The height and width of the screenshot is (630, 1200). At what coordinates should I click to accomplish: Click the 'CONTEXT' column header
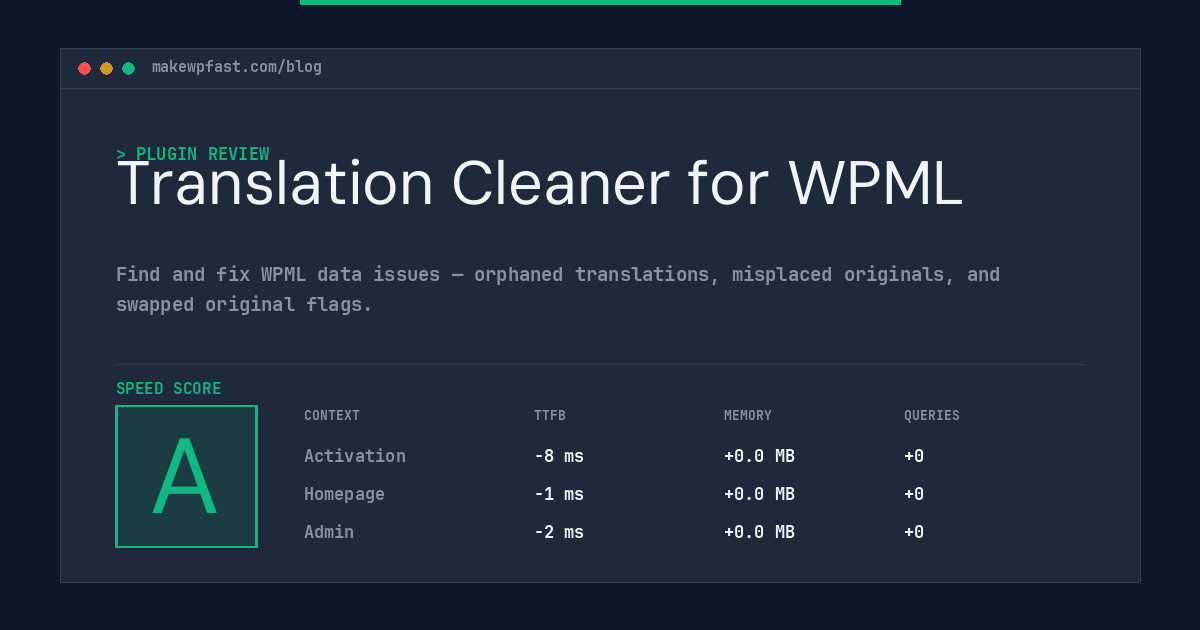[x=332, y=416]
